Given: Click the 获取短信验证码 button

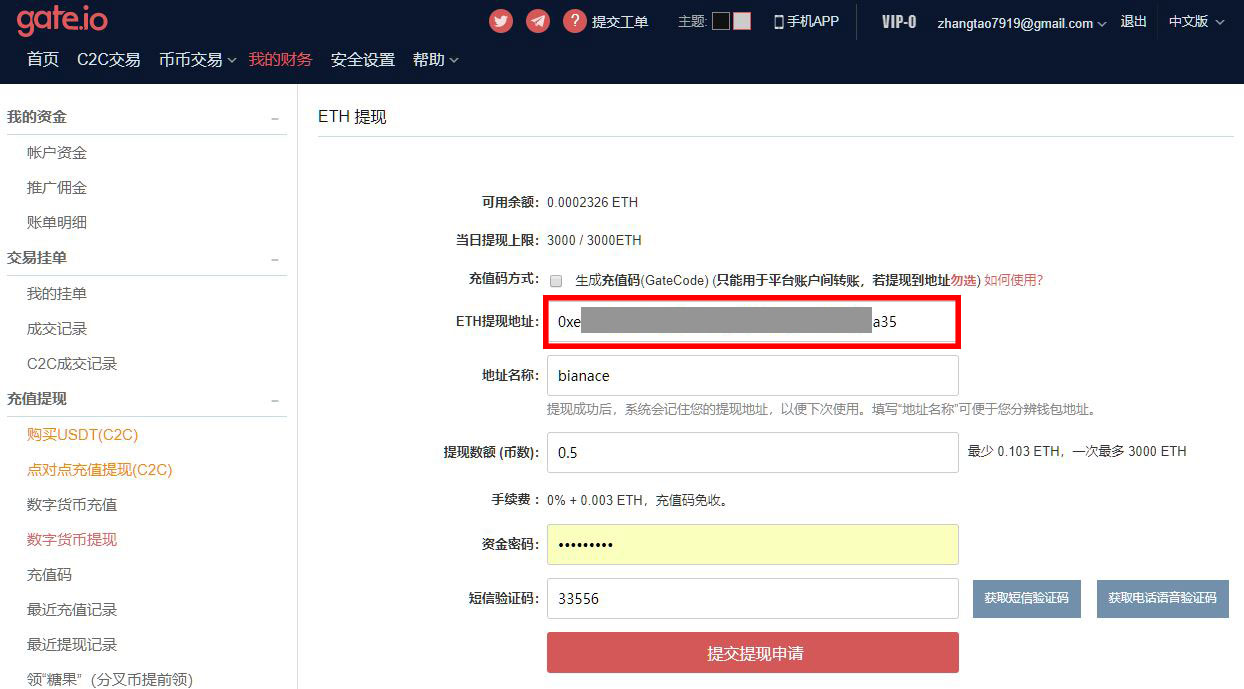Looking at the screenshot, I should click(1027, 599).
